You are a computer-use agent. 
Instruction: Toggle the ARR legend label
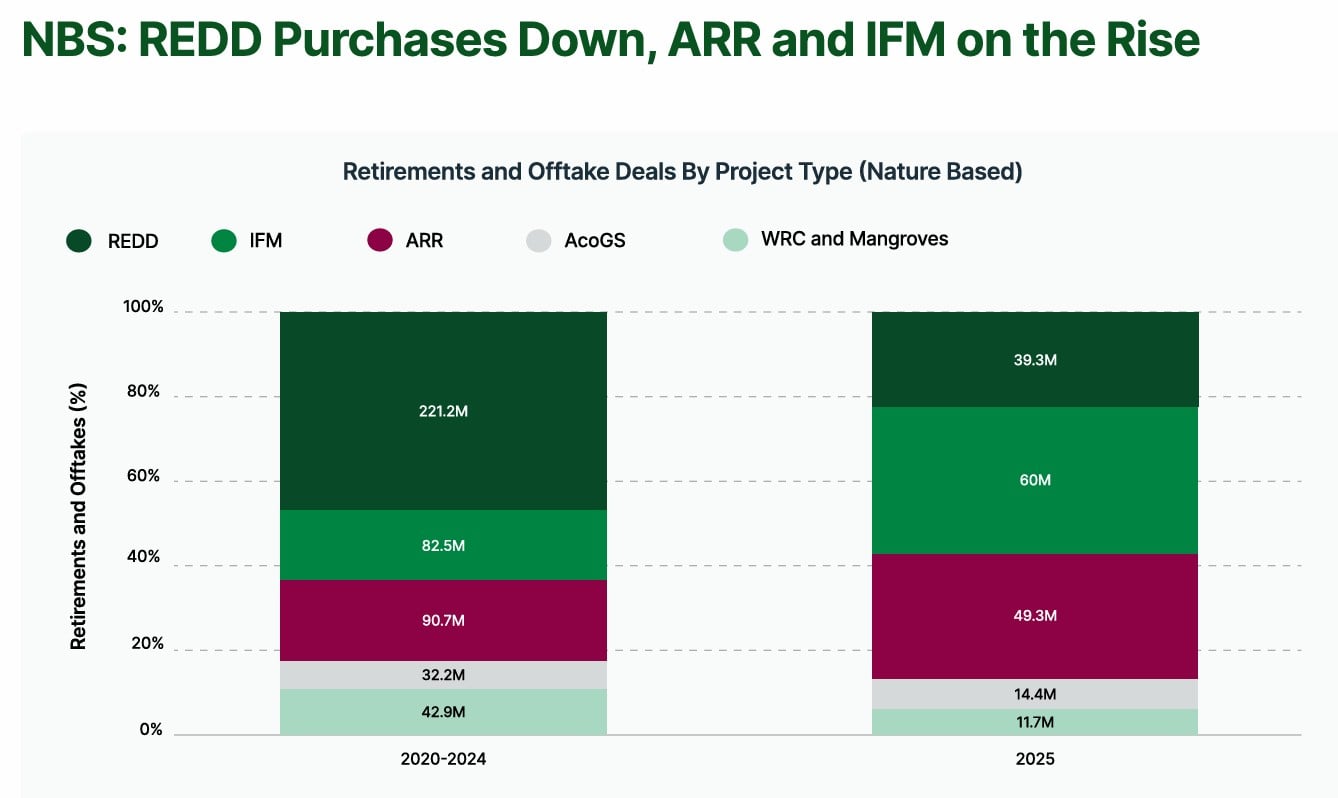click(424, 241)
